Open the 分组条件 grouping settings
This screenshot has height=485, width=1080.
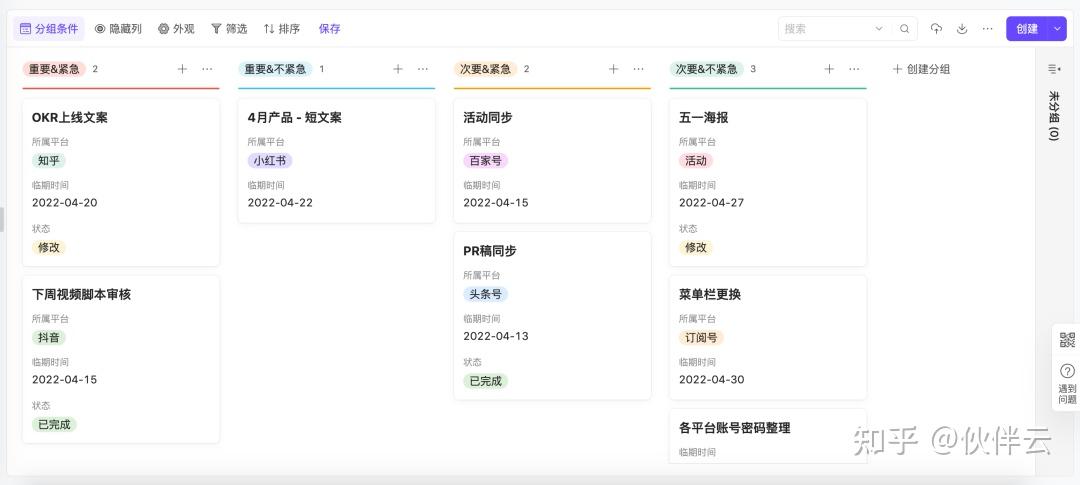(49, 29)
